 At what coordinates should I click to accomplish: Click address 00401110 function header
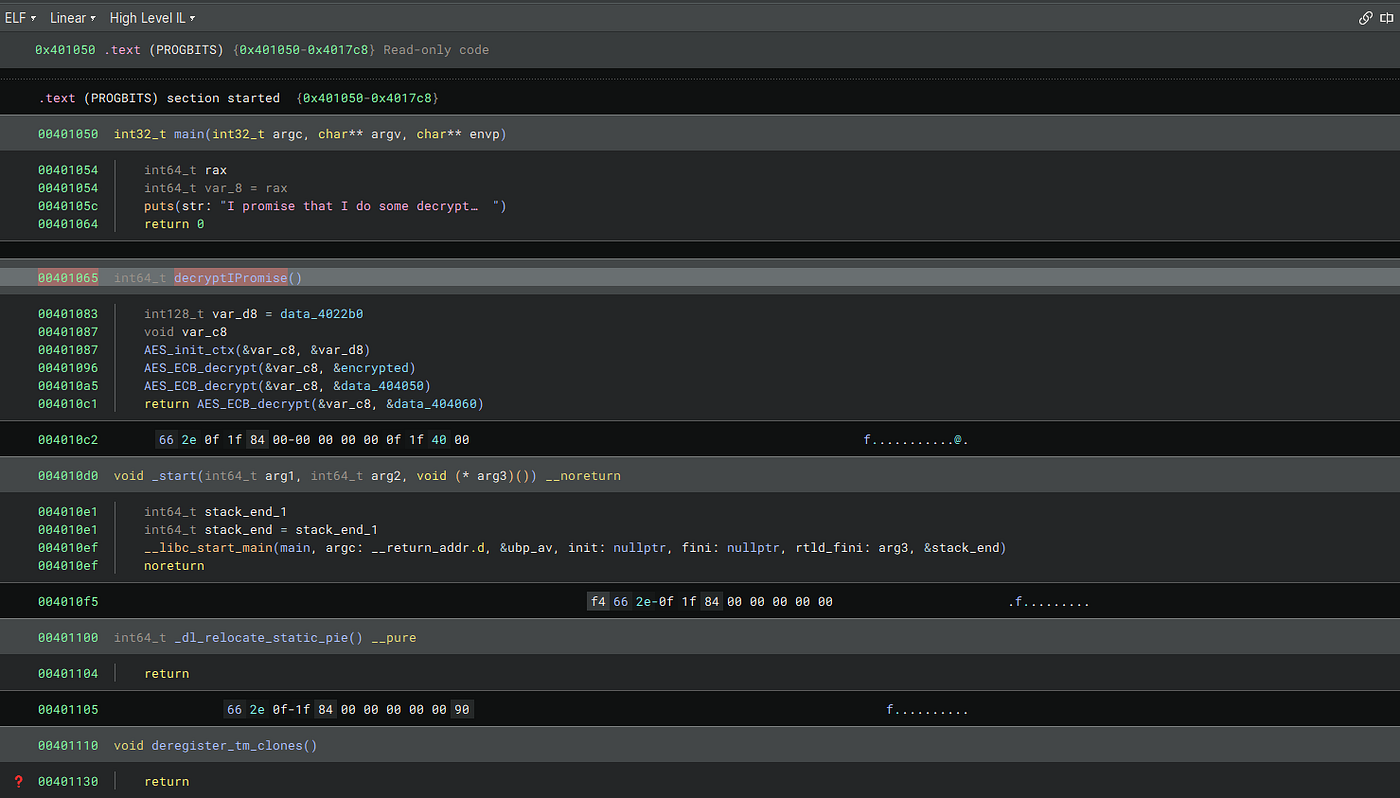(68, 746)
